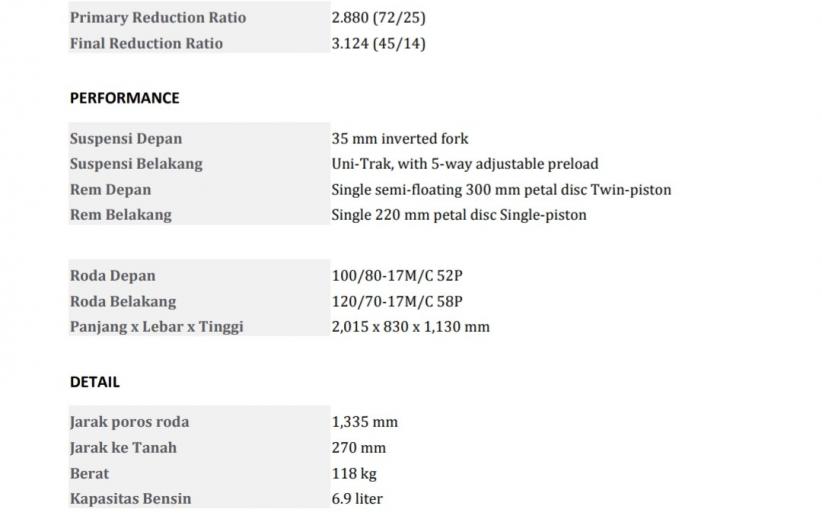Select the 120/70-17M/C 58P tire value
The image size is (822, 528).
point(397,301)
